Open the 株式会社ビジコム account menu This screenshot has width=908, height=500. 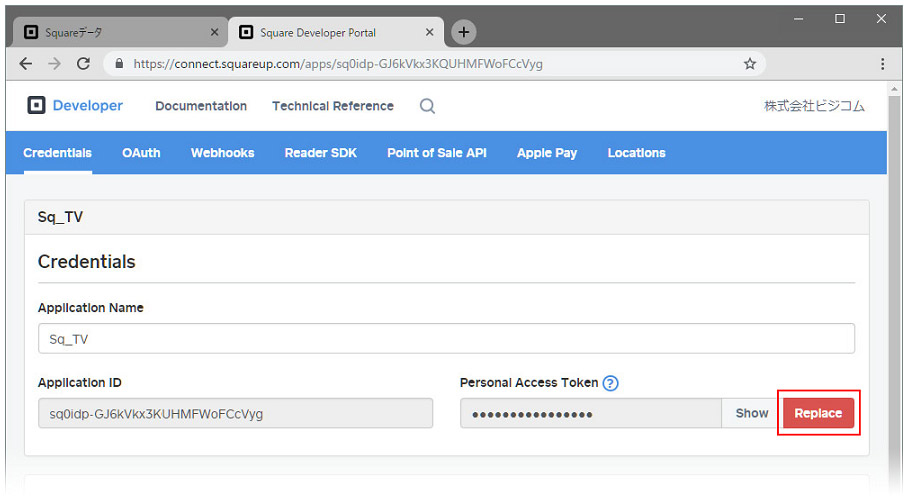coord(814,106)
